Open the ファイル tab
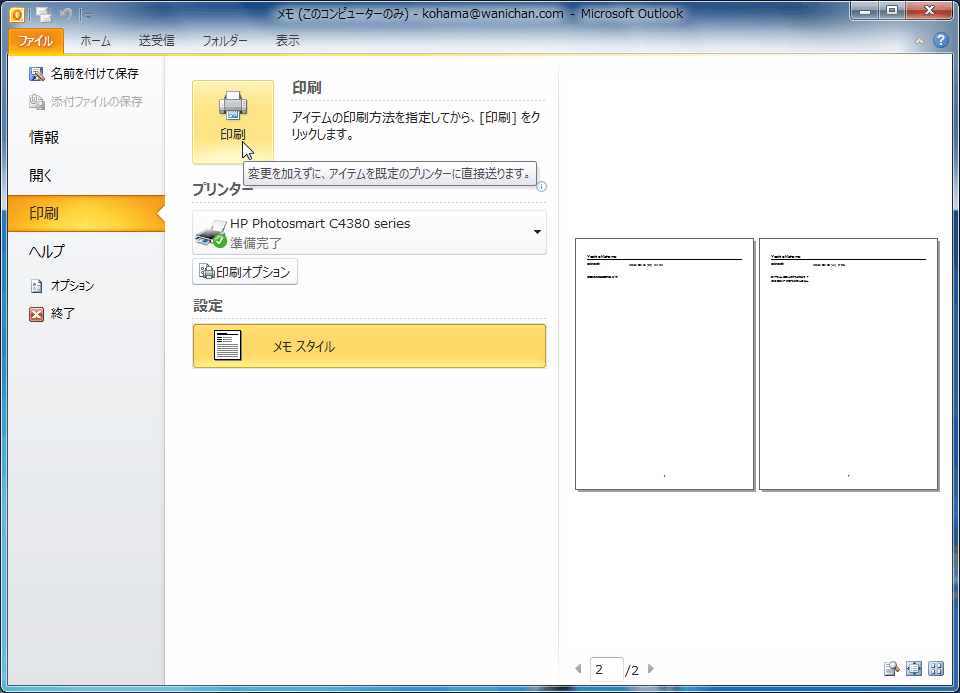Viewport: 960px width, 693px height. pyautogui.click(x=36, y=41)
